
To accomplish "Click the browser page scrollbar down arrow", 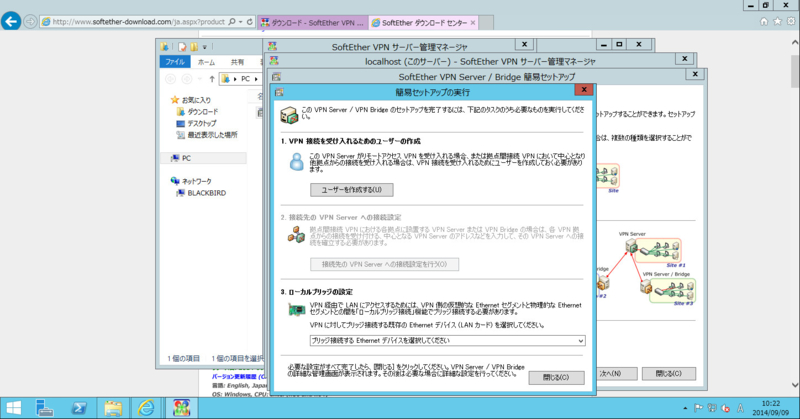I will tap(794, 385).
